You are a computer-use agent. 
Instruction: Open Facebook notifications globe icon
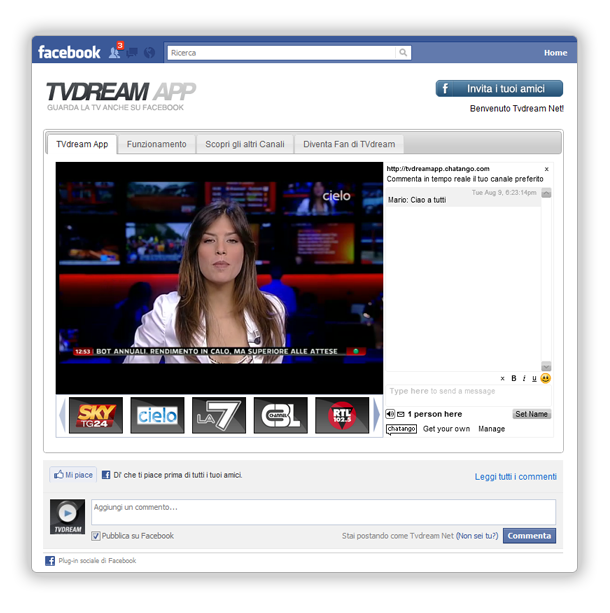[x=149, y=52]
